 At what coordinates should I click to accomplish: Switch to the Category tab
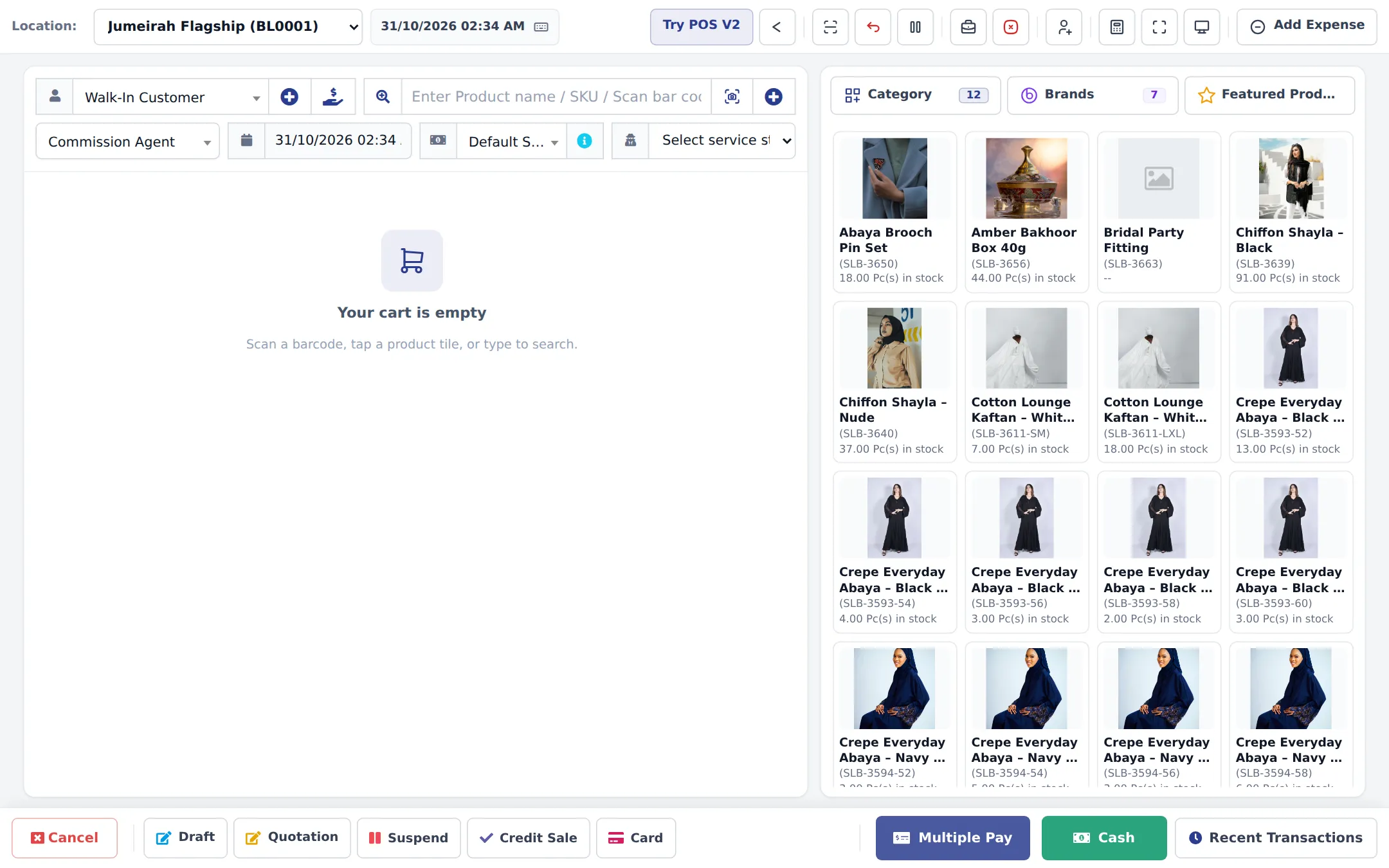tap(916, 95)
